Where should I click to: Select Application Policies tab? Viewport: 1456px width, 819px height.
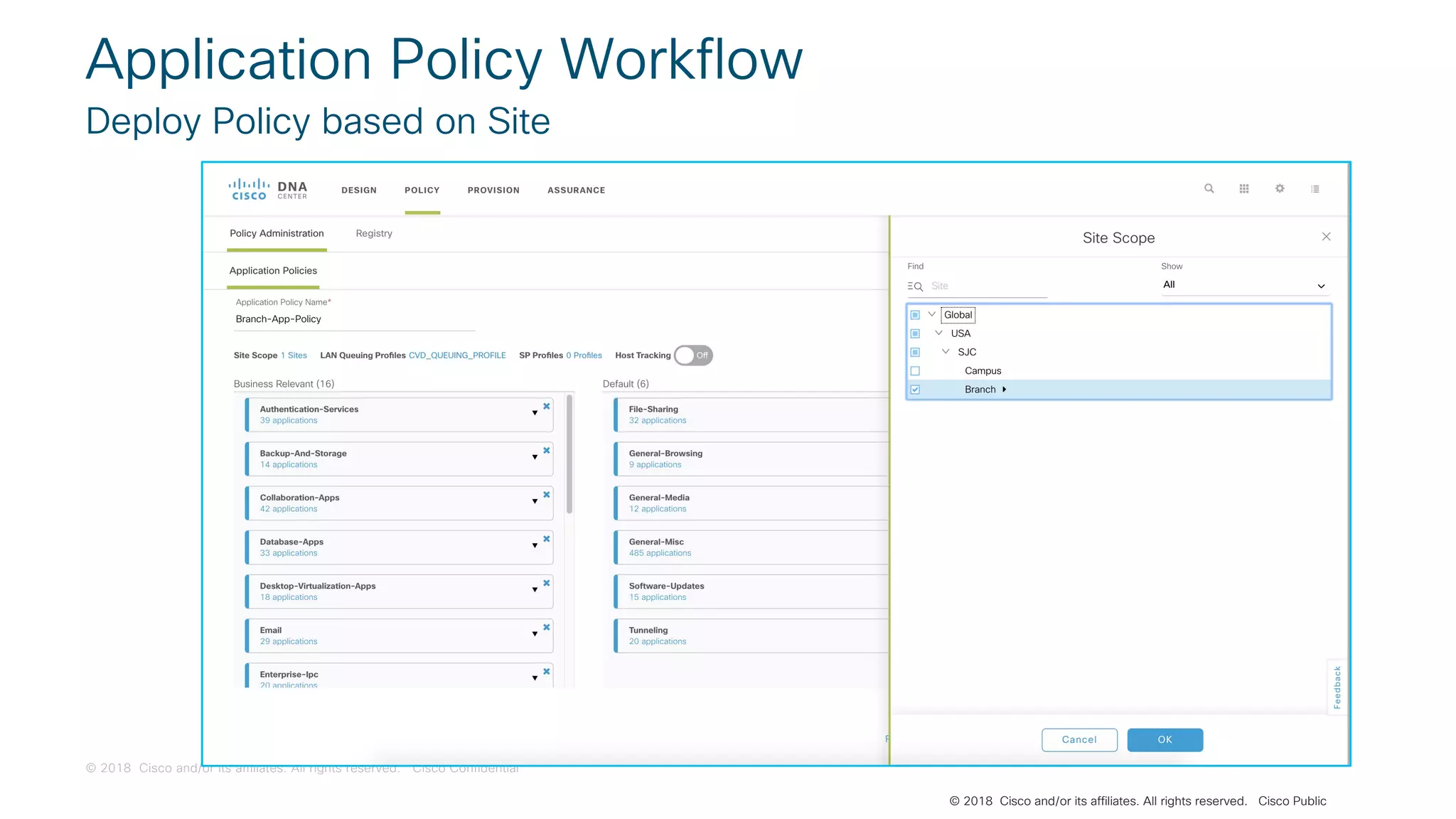click(273, 271)
